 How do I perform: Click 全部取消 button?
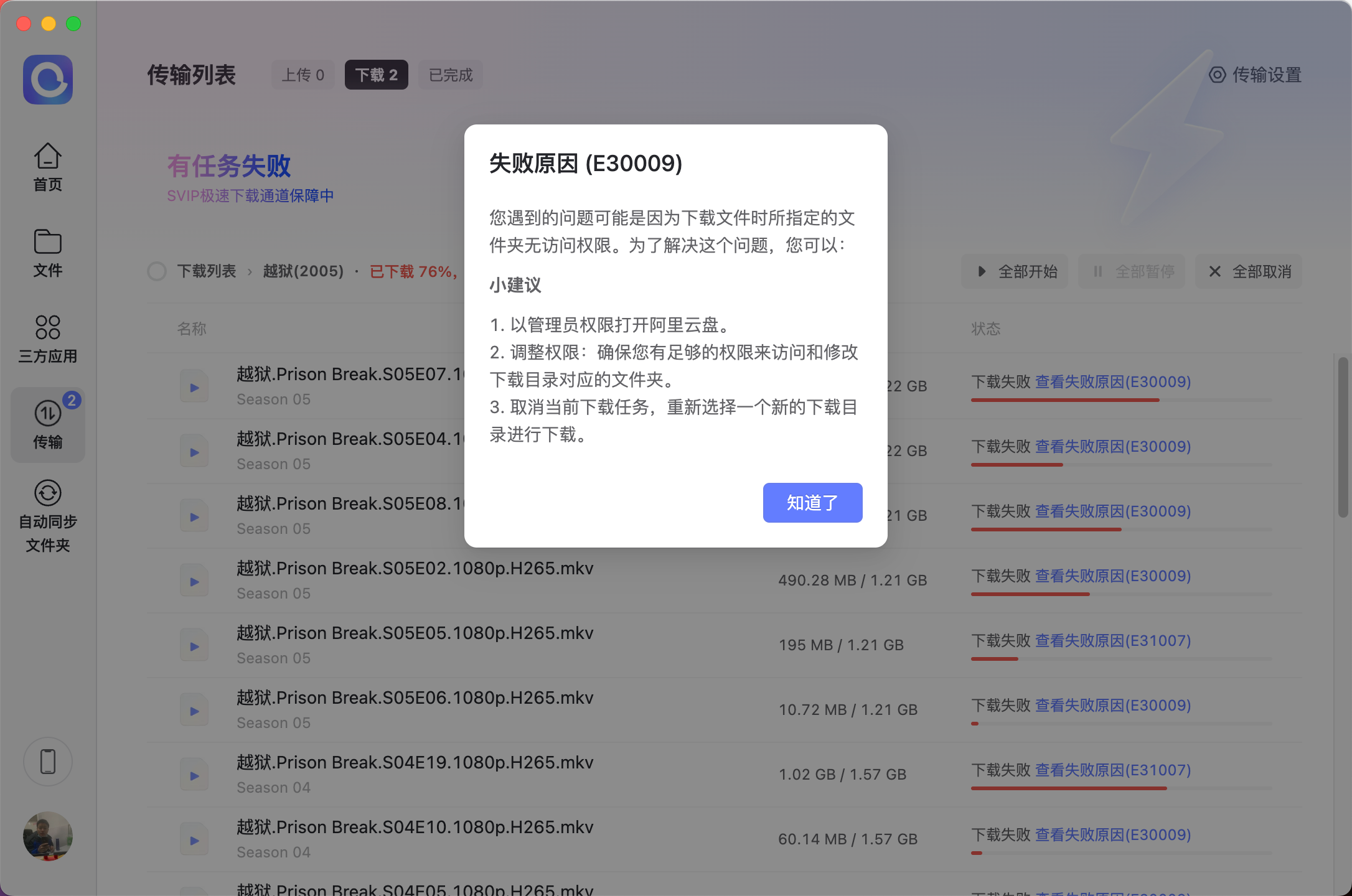1249,271
